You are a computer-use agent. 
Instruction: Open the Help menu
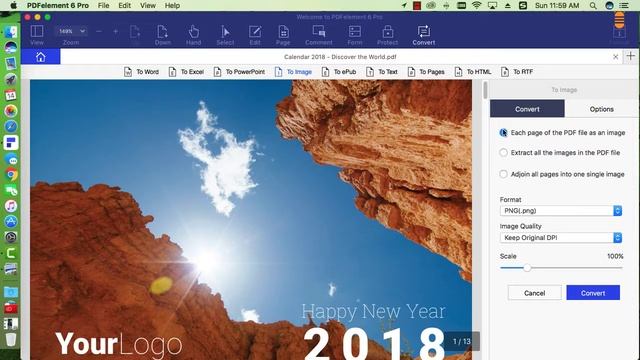[172, 5]
